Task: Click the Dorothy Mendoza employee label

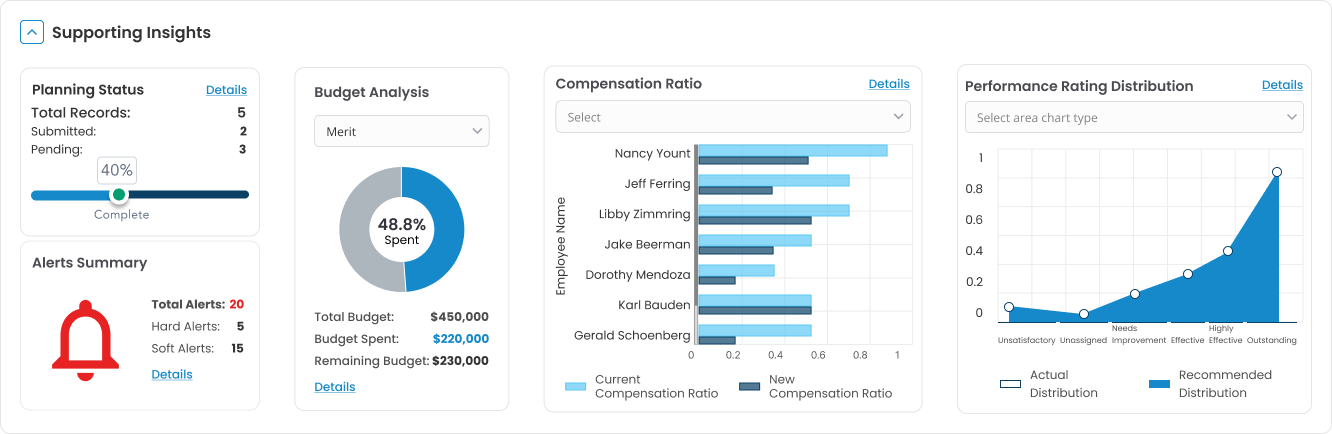Action: (638, 274)
